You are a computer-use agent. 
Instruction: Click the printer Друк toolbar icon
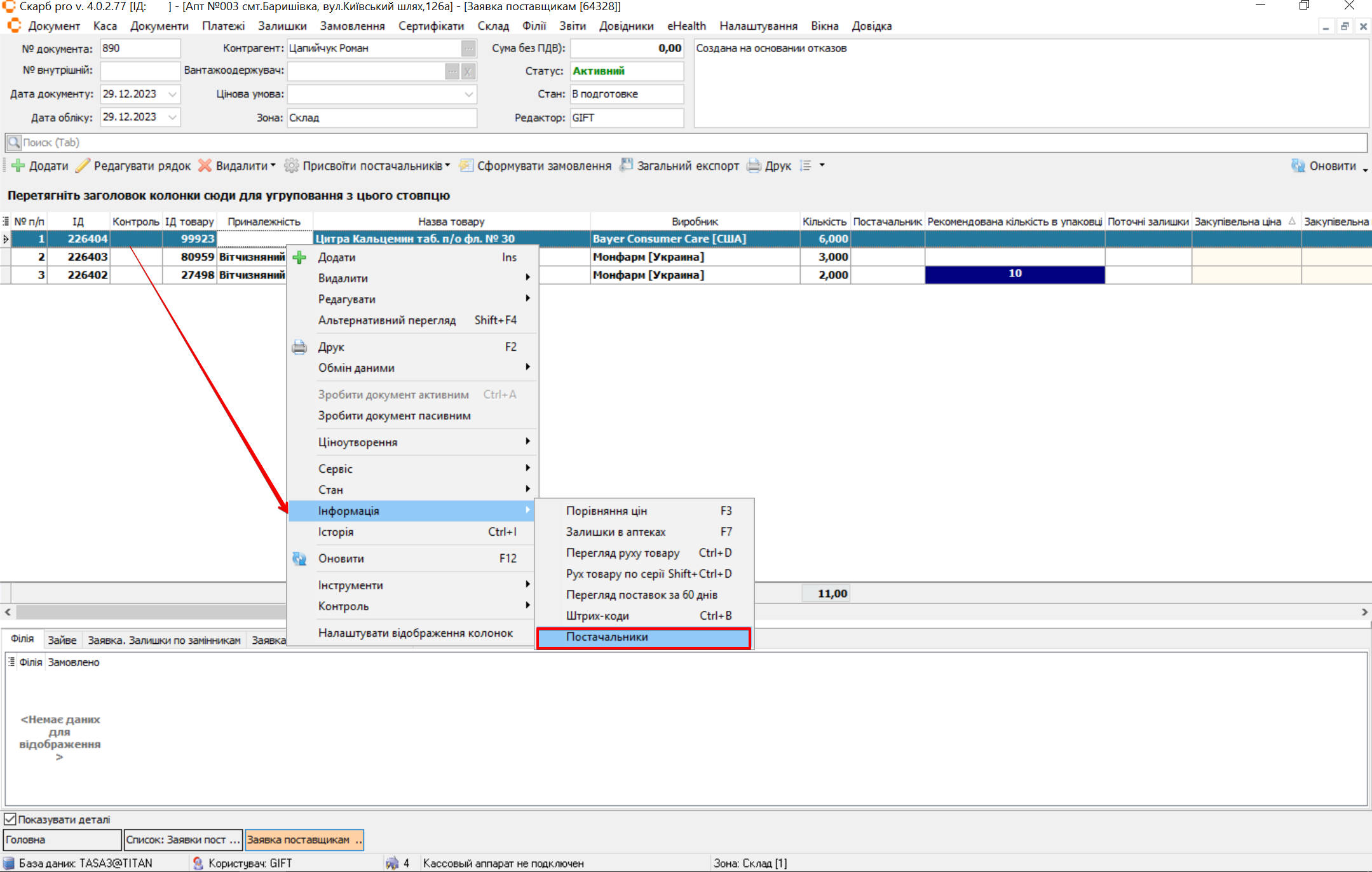click(754, 166)
